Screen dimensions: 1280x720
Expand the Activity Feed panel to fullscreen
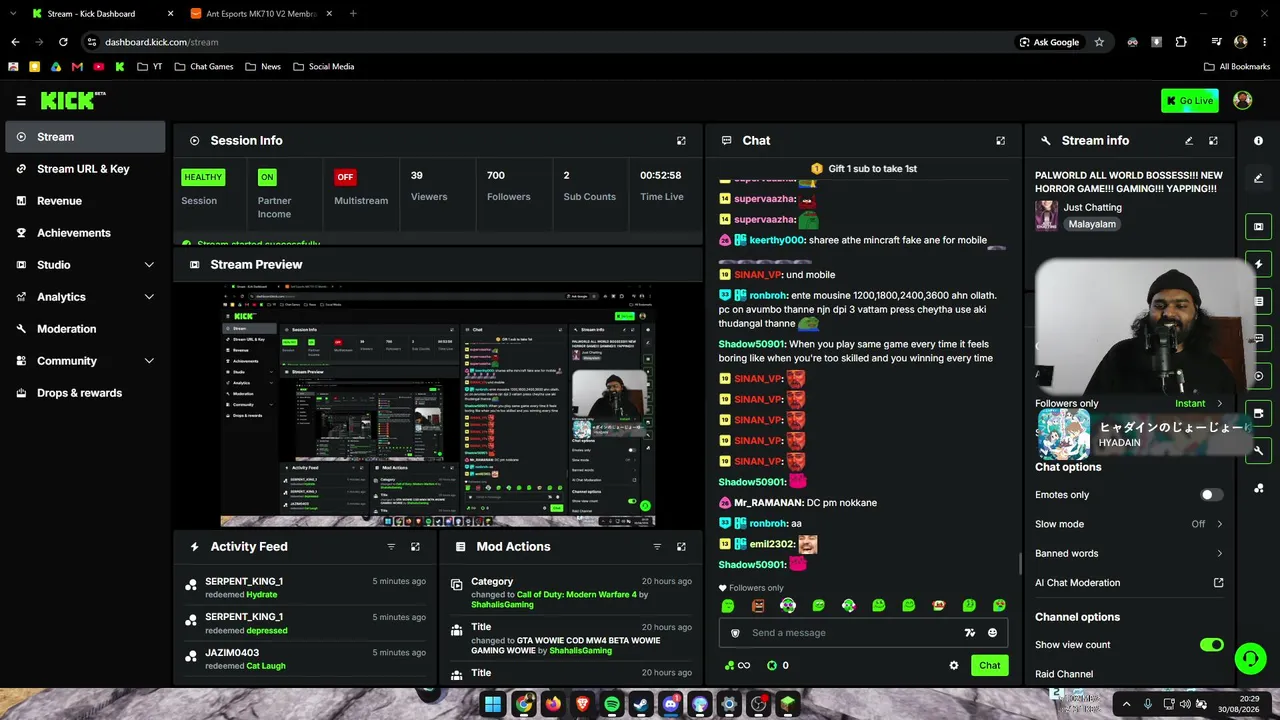[415, 547]
